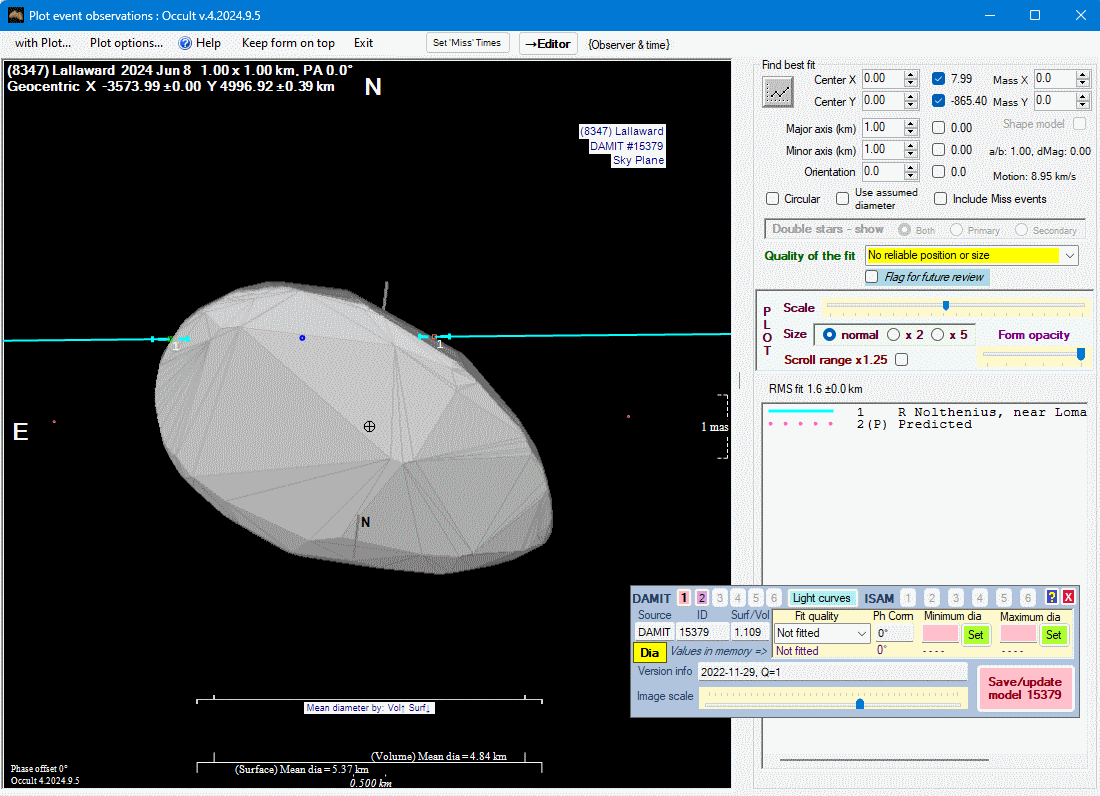Tick Flag for future review checkbox
This screenshot has width=1100, height=796.
point(872,277)
